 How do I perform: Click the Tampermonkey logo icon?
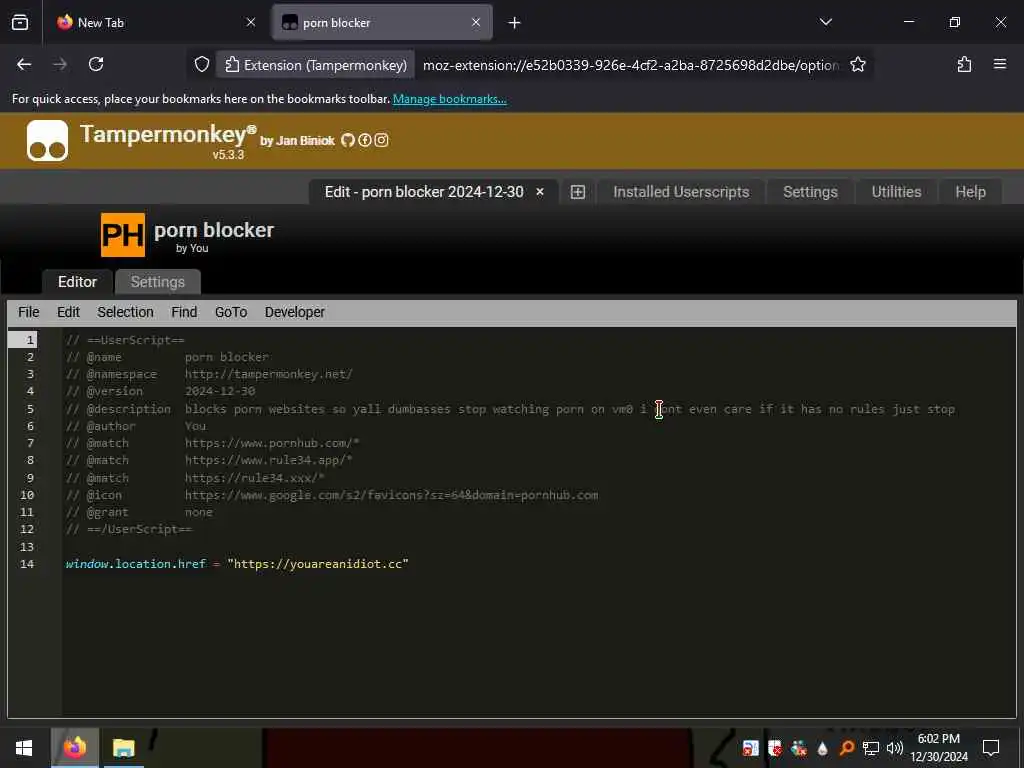point(47,140)
